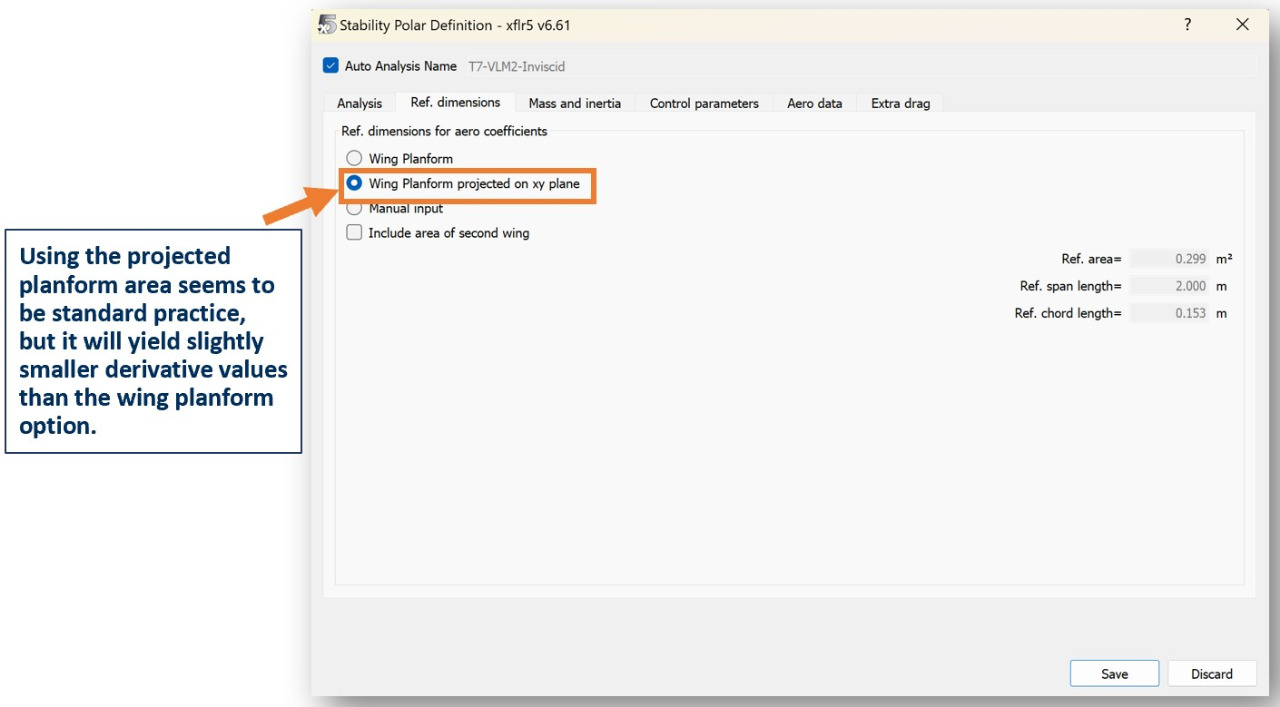Click the xflr5 app icon in title bar

[x=327, y=25]
